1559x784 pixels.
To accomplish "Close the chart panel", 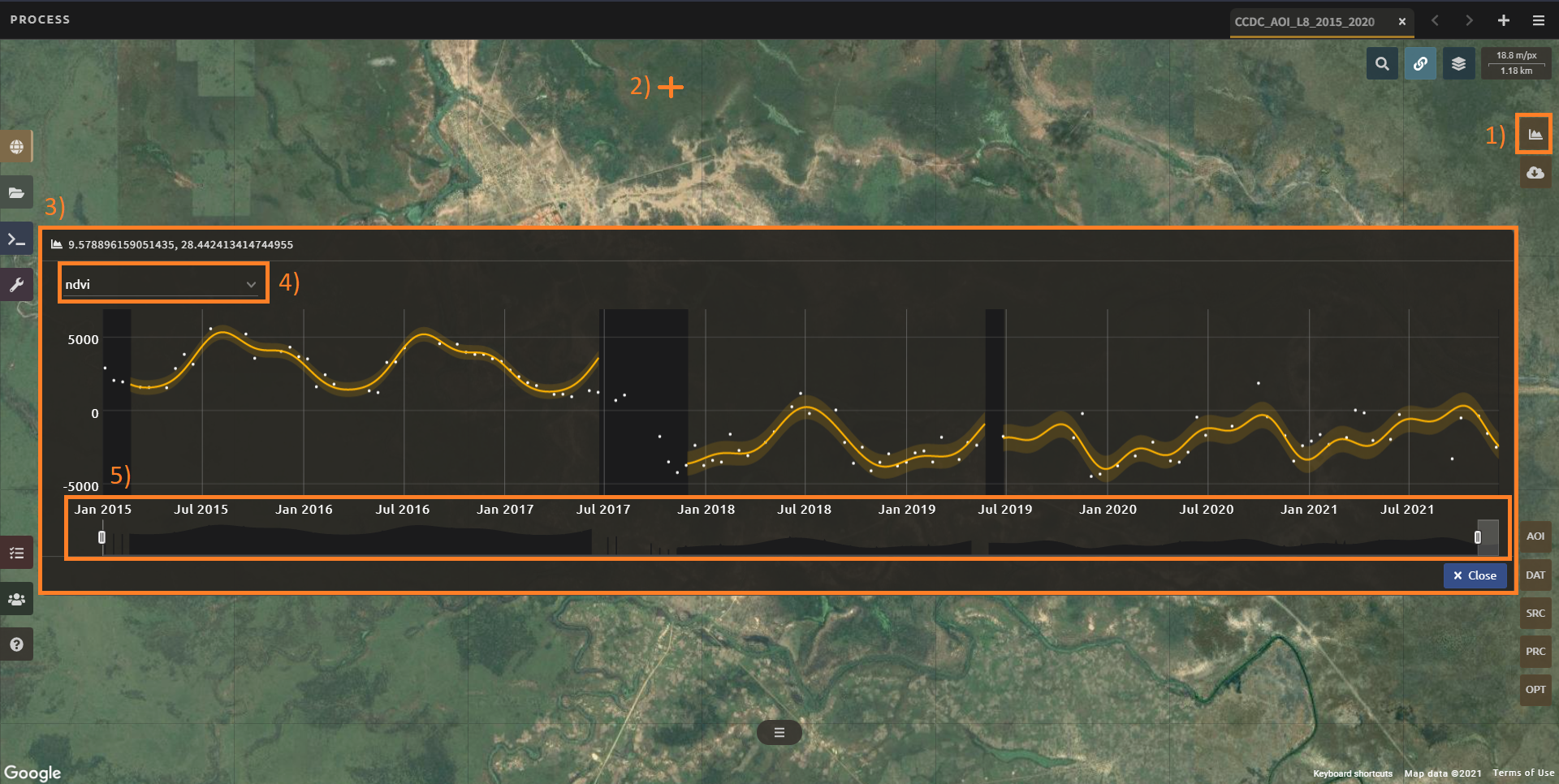I will tap(1475, 575).
